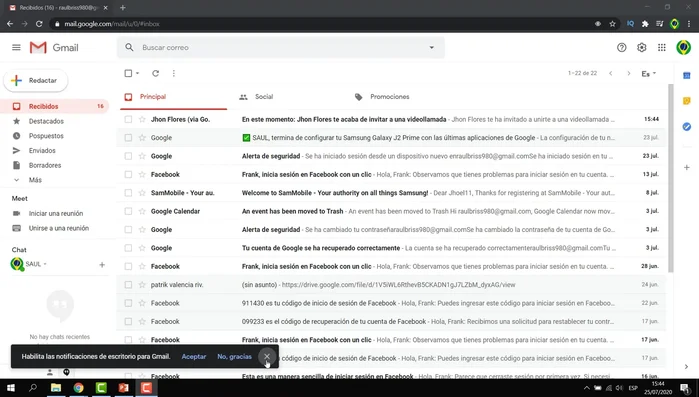The height and width of the screenshot is (397, 699).
Task: Hide the side panel chevron
Action: click(687, 367)
